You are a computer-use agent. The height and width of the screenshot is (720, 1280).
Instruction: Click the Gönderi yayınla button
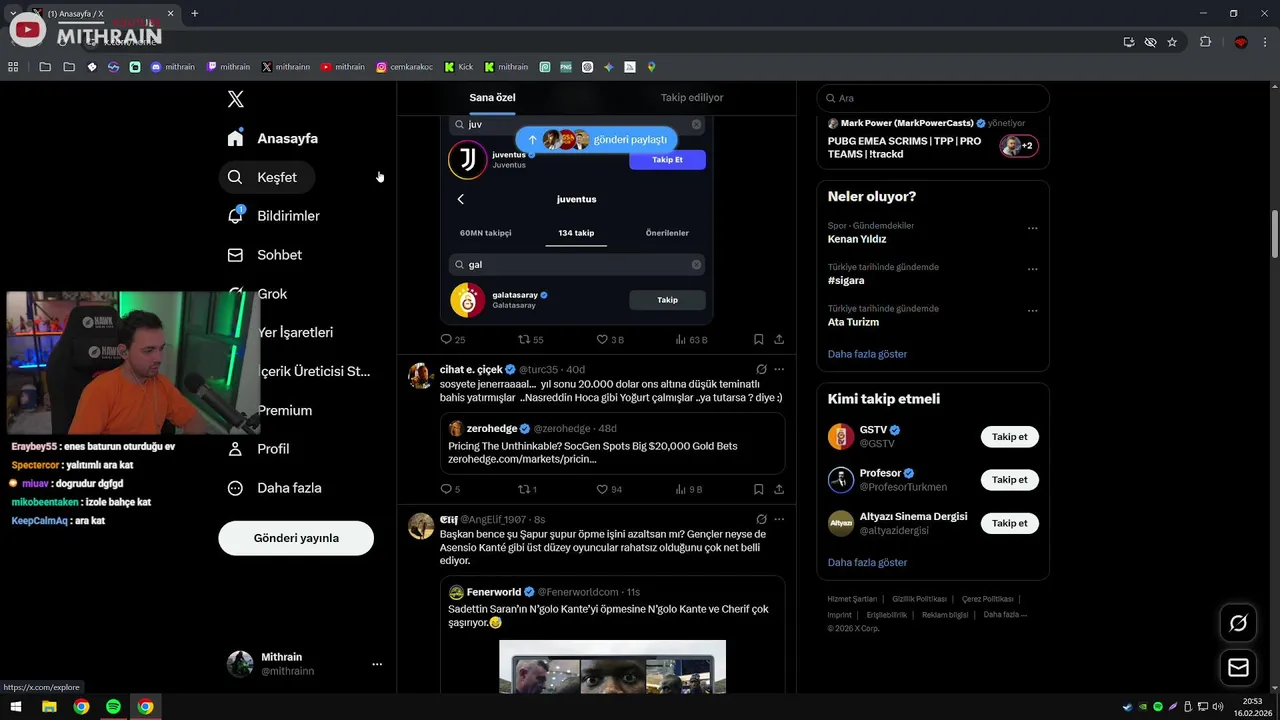(x=296, y=538)
